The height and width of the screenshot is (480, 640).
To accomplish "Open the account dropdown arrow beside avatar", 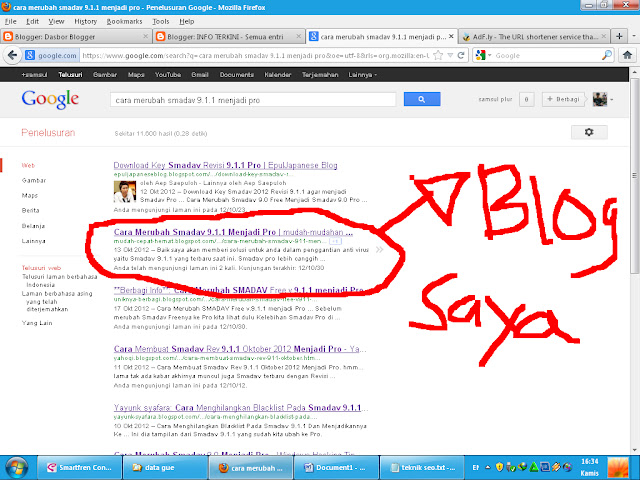I will click(612, 99).
